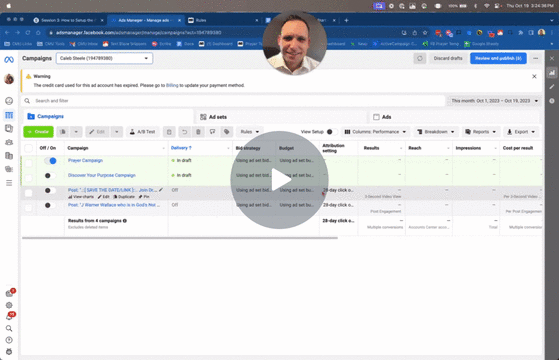Click the pencil edit icon in the right rail
Viewport: 559px width, 360px height.
pos(552,87)
